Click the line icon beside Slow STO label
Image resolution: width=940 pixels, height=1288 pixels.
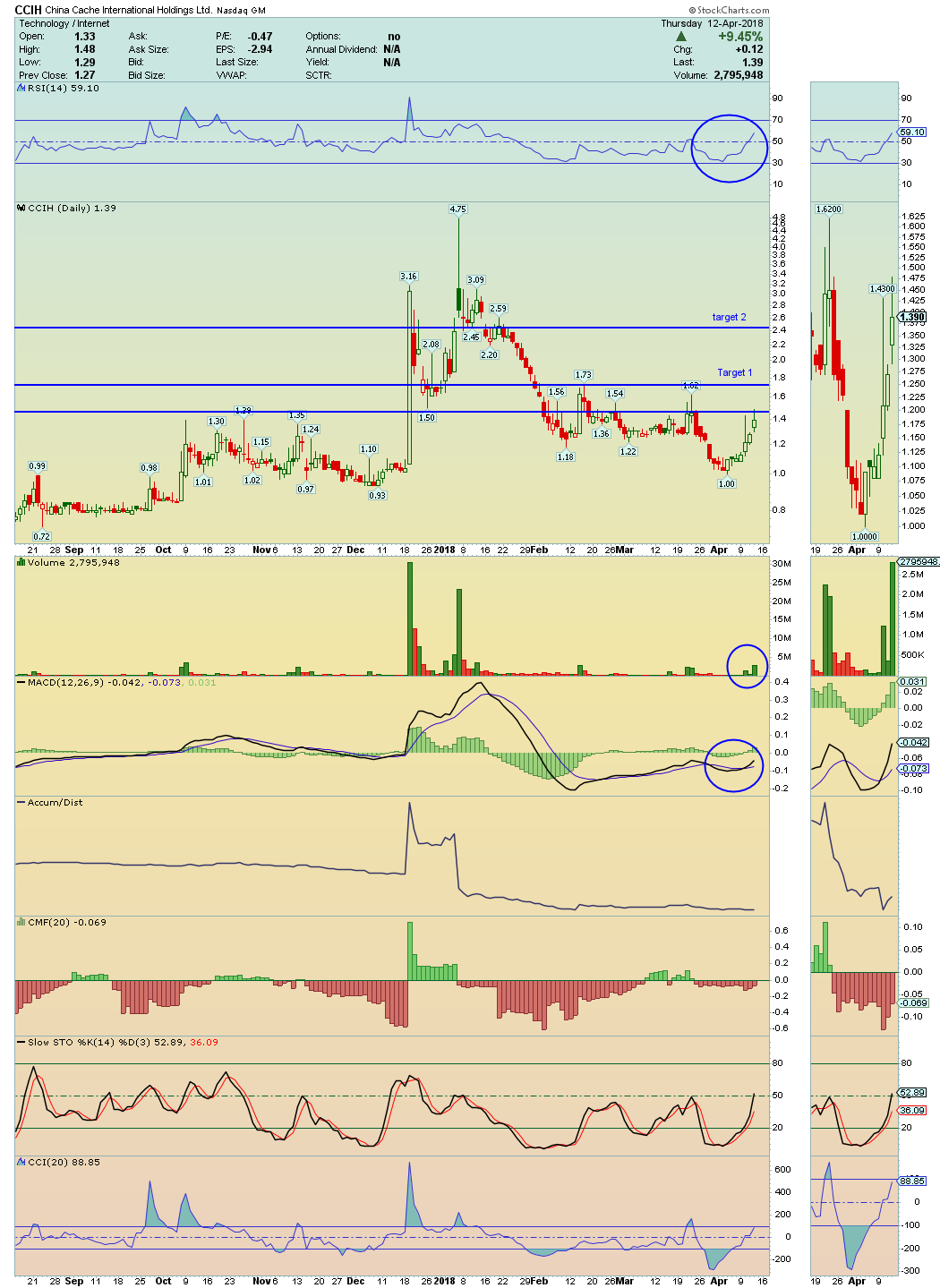[21, 1042]
